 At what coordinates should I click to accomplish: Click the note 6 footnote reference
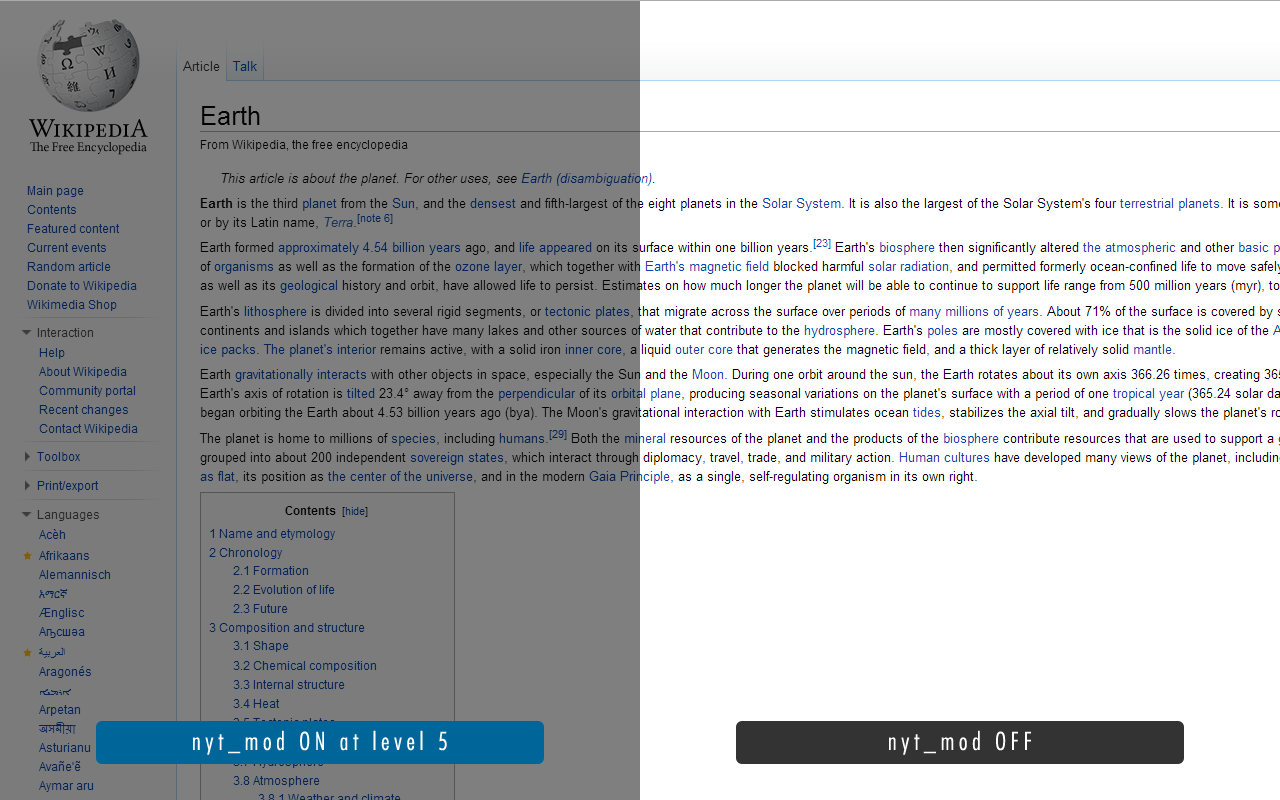click(375, 218)
